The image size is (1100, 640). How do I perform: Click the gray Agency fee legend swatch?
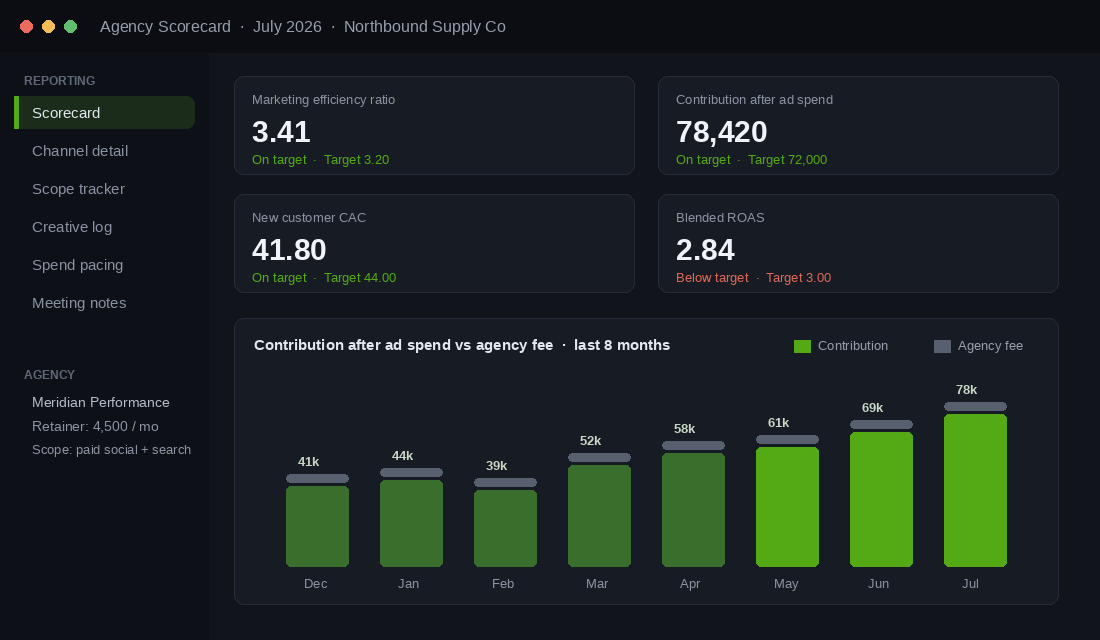942,346
